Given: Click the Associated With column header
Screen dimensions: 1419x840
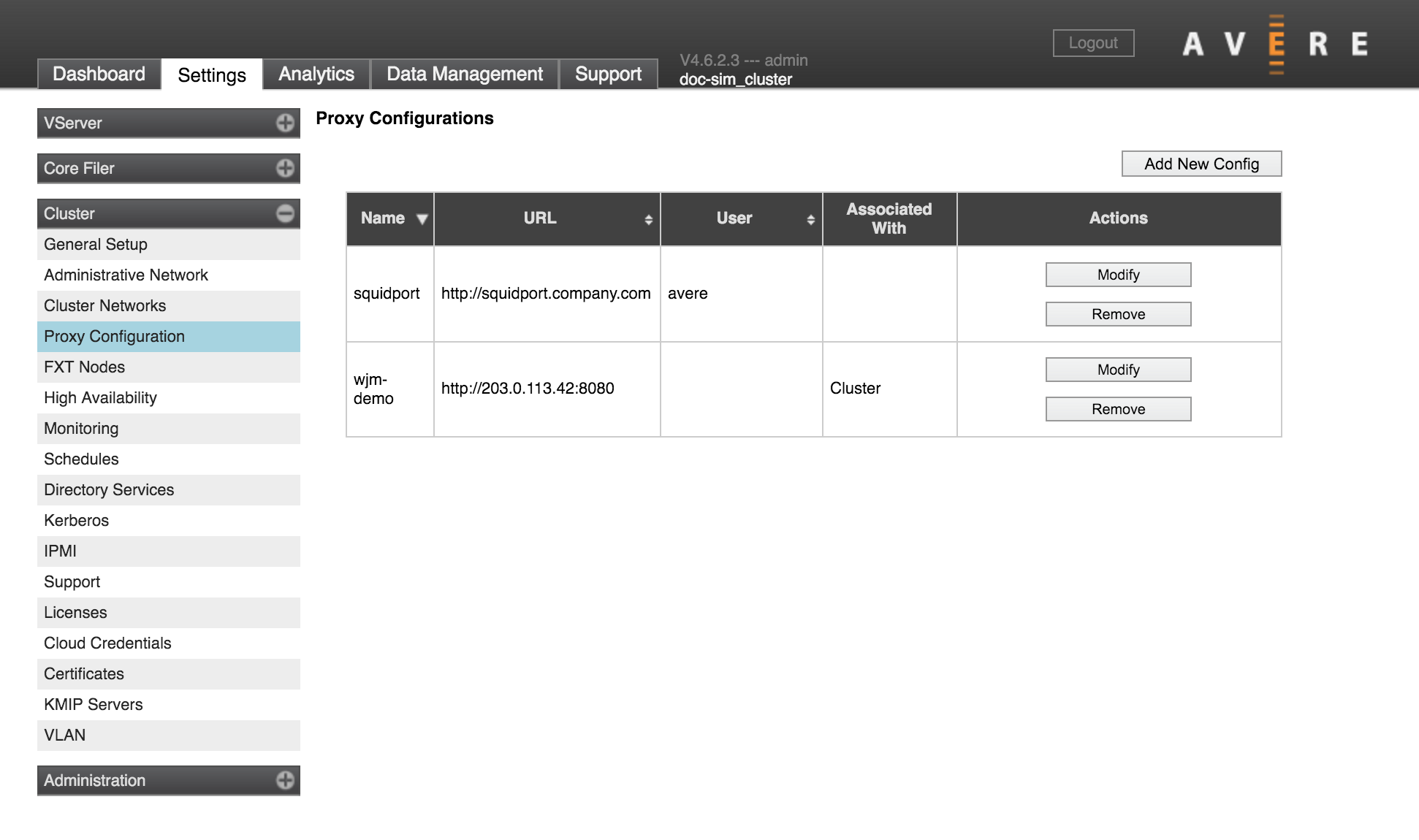Looking at the screenshot, I should tap(890, 219).
